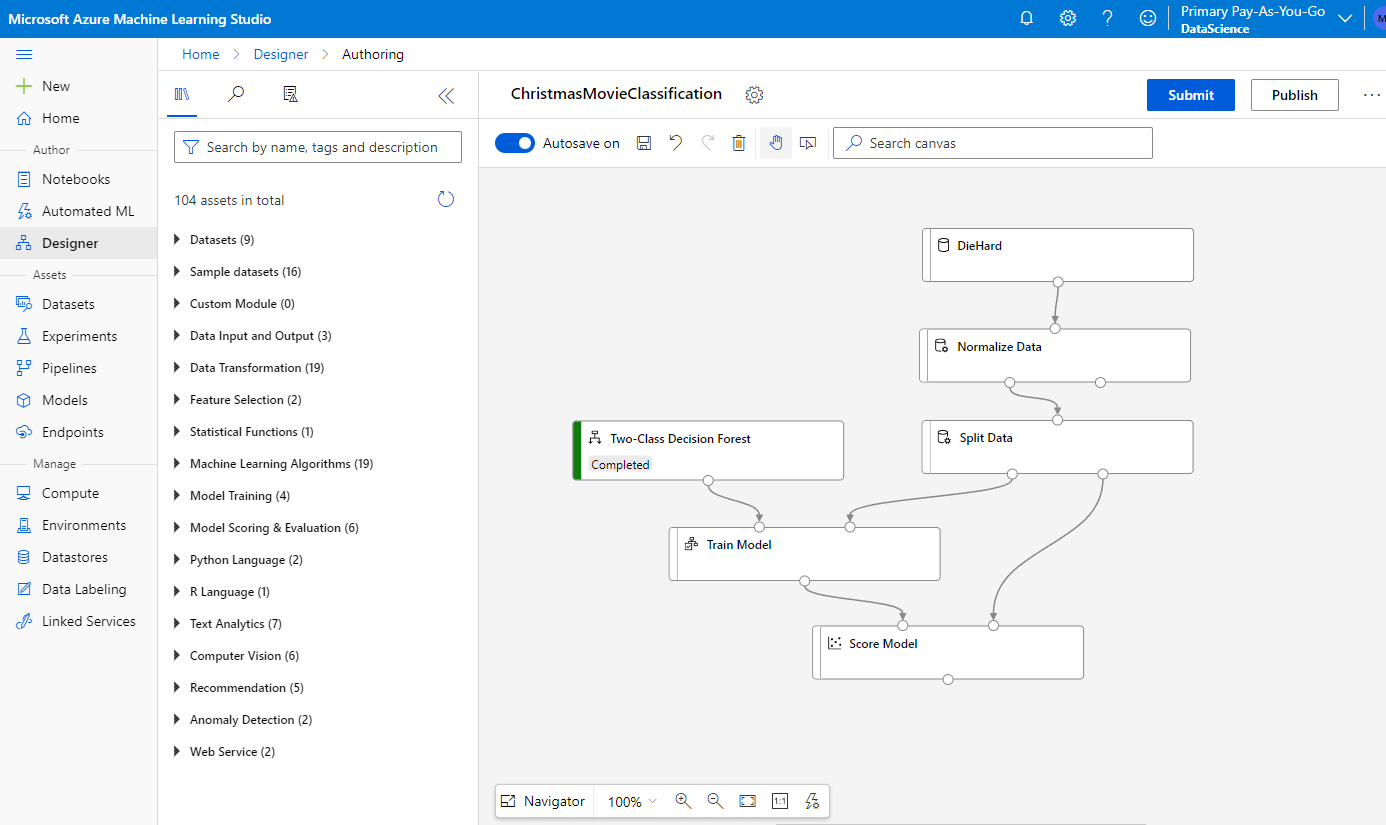Delete selected module with trash icon
Screen dimensions: 1386x825
click(x=739, y=143)
